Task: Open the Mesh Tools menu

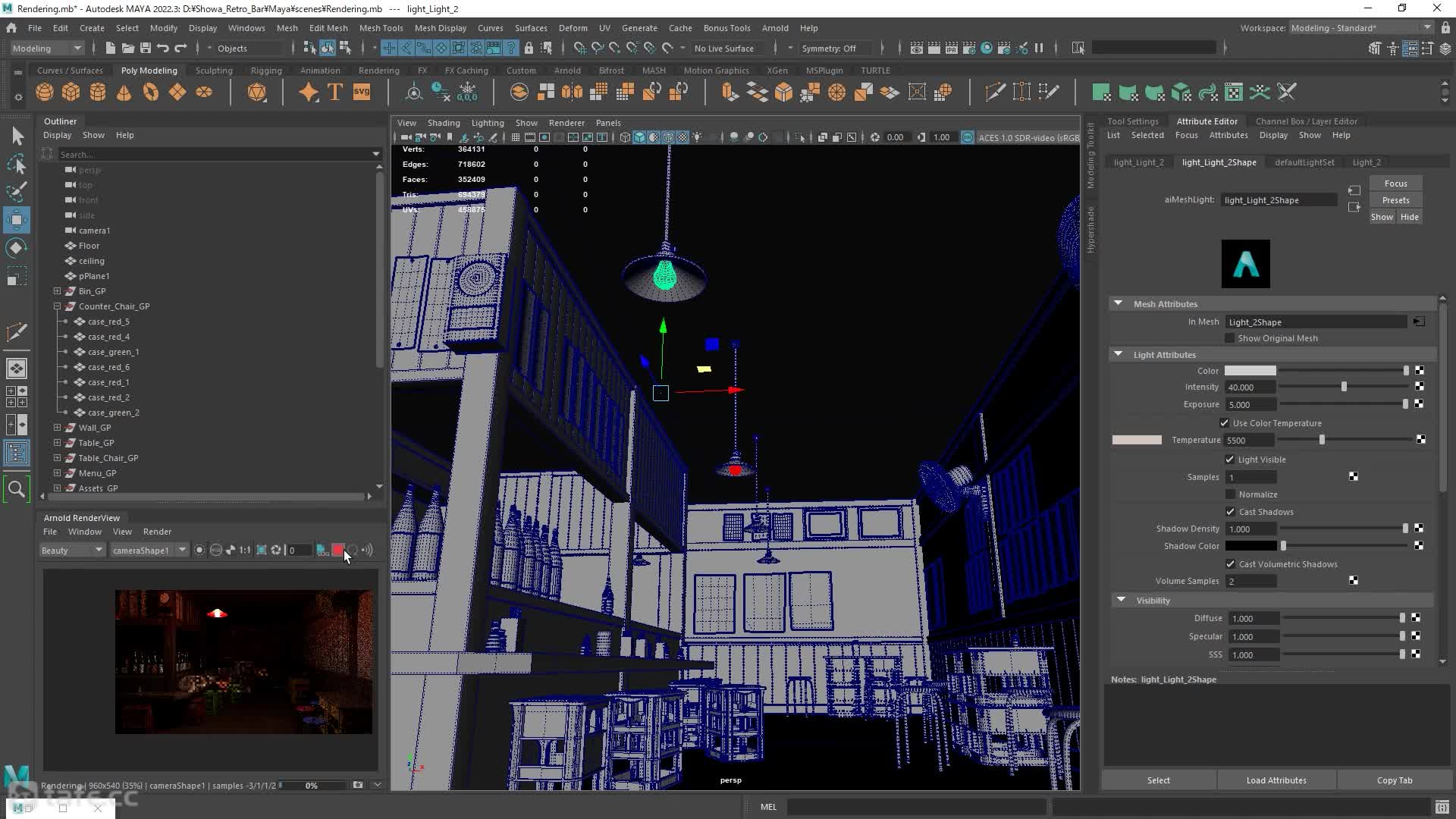Action: [x=381, y=27]
